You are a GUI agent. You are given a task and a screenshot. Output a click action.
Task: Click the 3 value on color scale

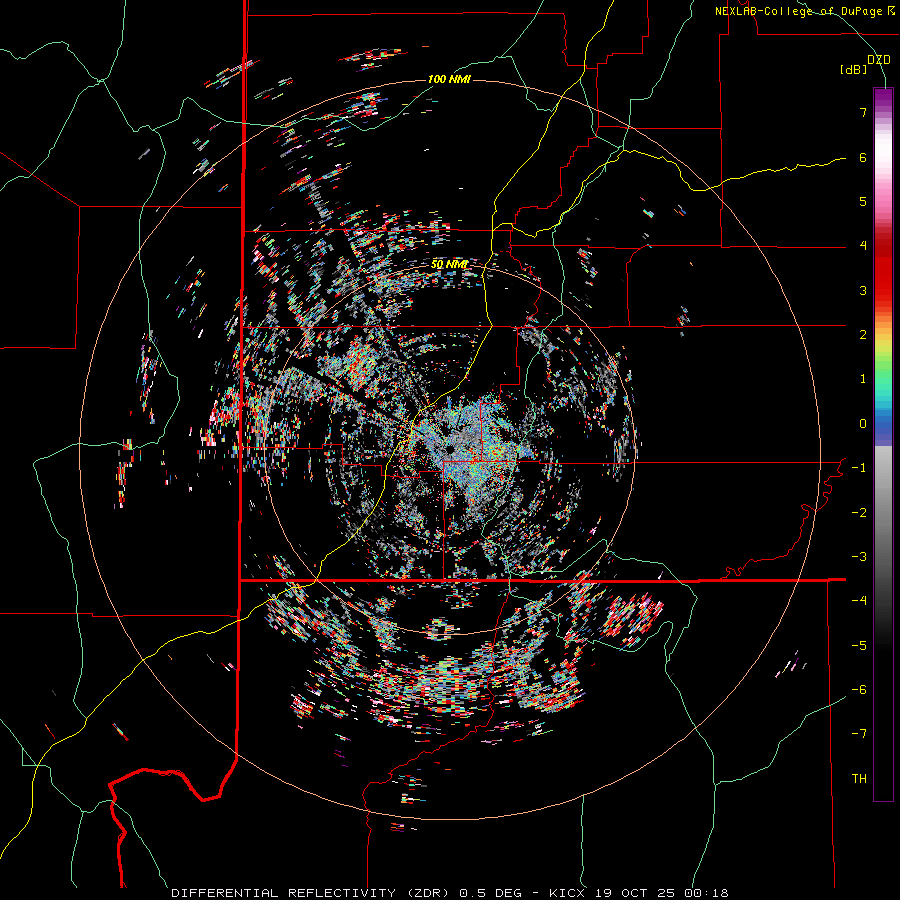click(863, 290)
